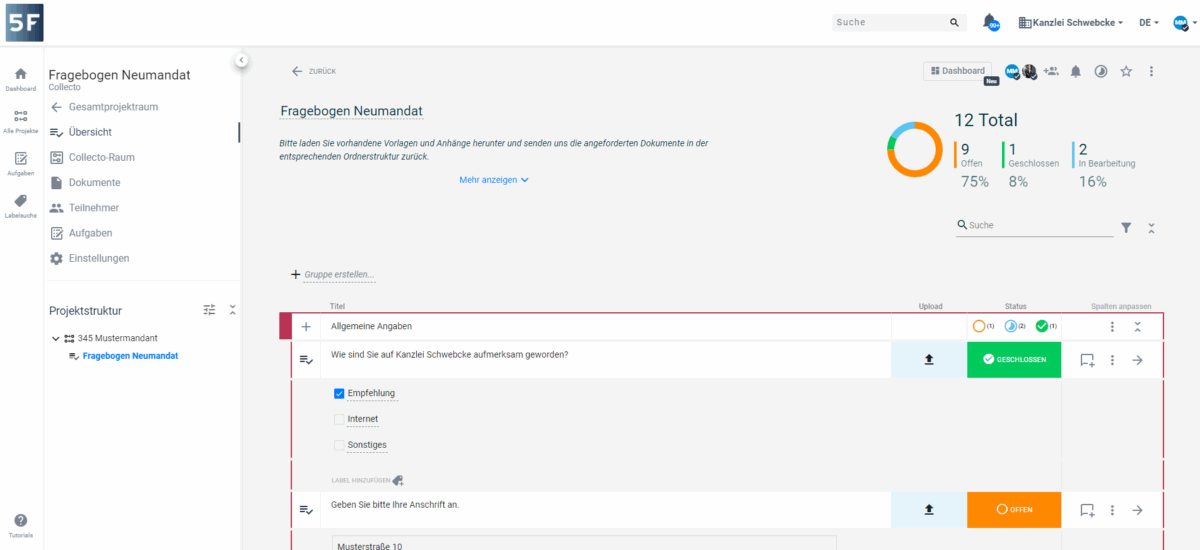Uncheck the Empfehlung checkbox
Screen dimensions: 1200x550
click(339, 393)
